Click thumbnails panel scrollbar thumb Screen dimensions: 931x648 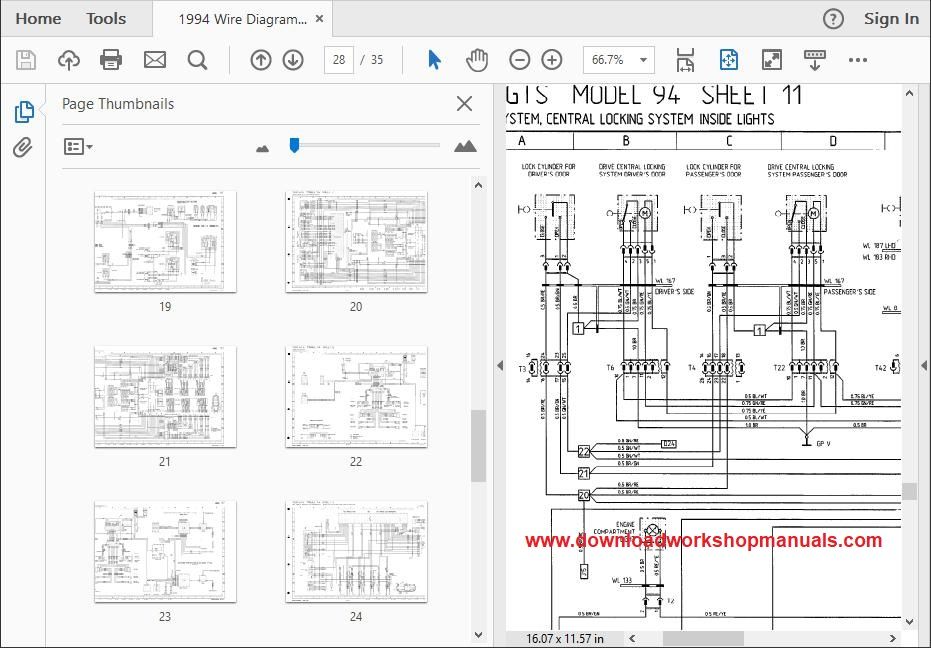pos(479,445)
